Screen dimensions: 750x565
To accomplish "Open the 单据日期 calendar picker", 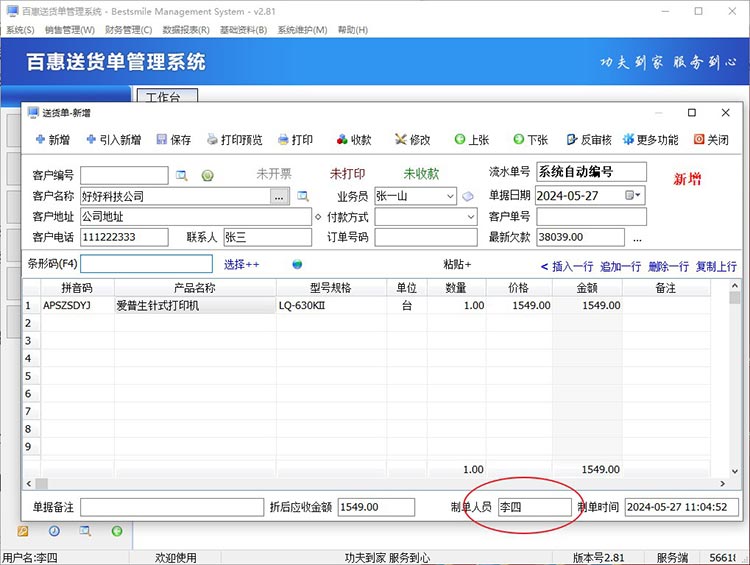I will (x=633, y=195).
